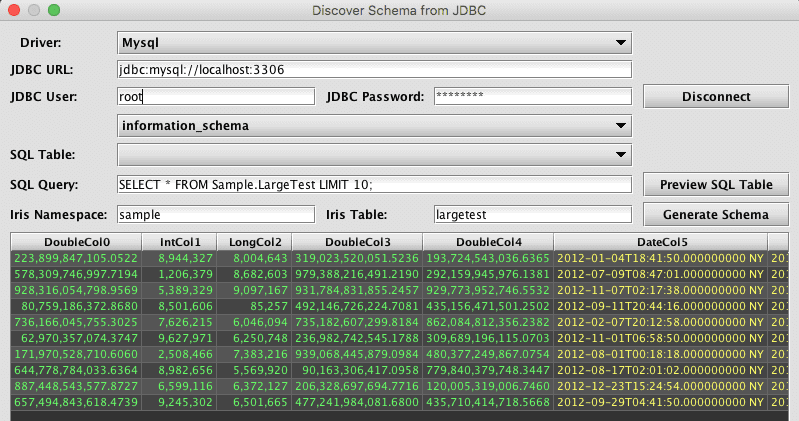Click the DoubleCol0 column header
The image size is (799, 421).
77,241
